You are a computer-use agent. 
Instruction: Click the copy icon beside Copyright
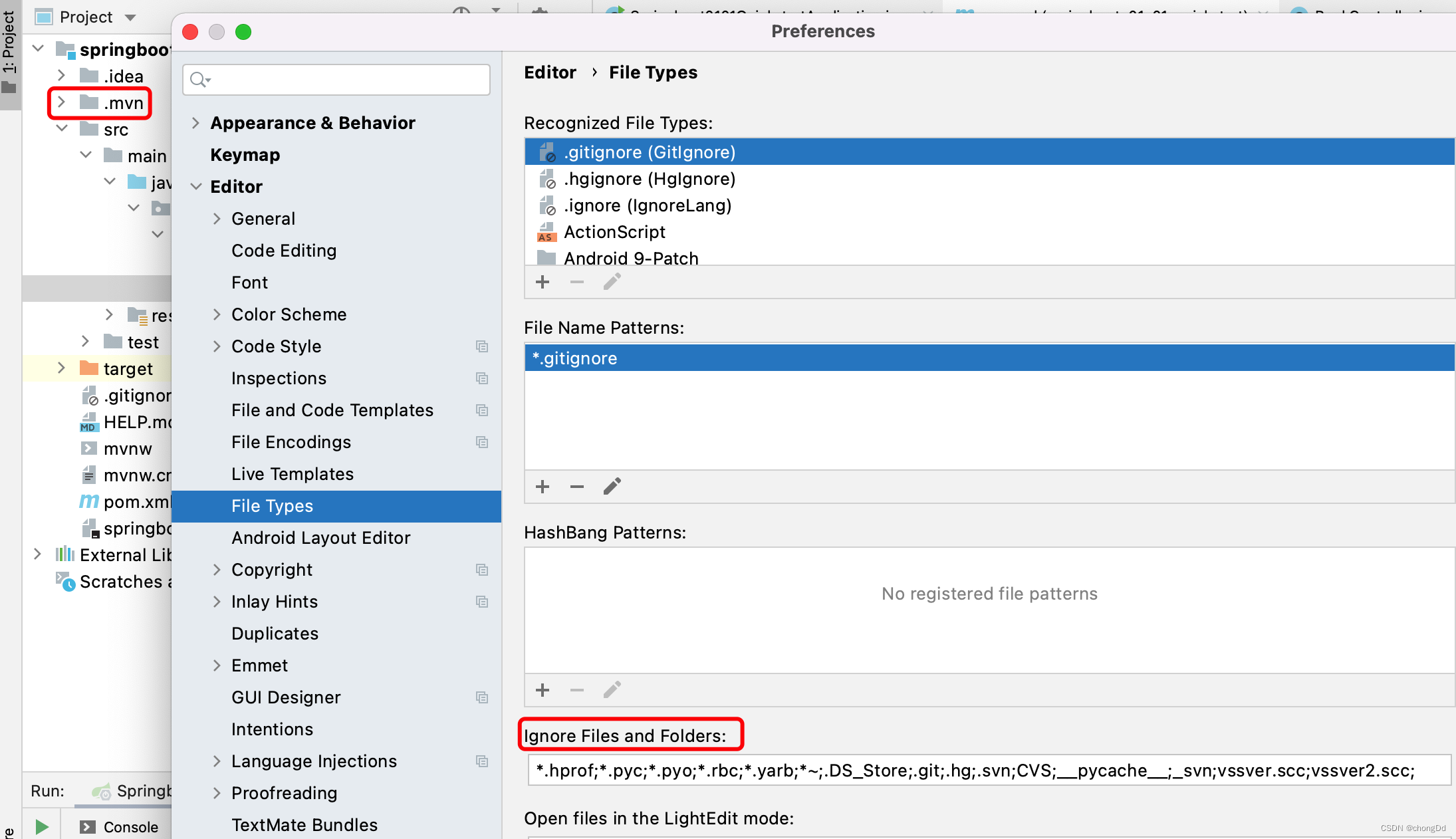[x=482, y=570]
